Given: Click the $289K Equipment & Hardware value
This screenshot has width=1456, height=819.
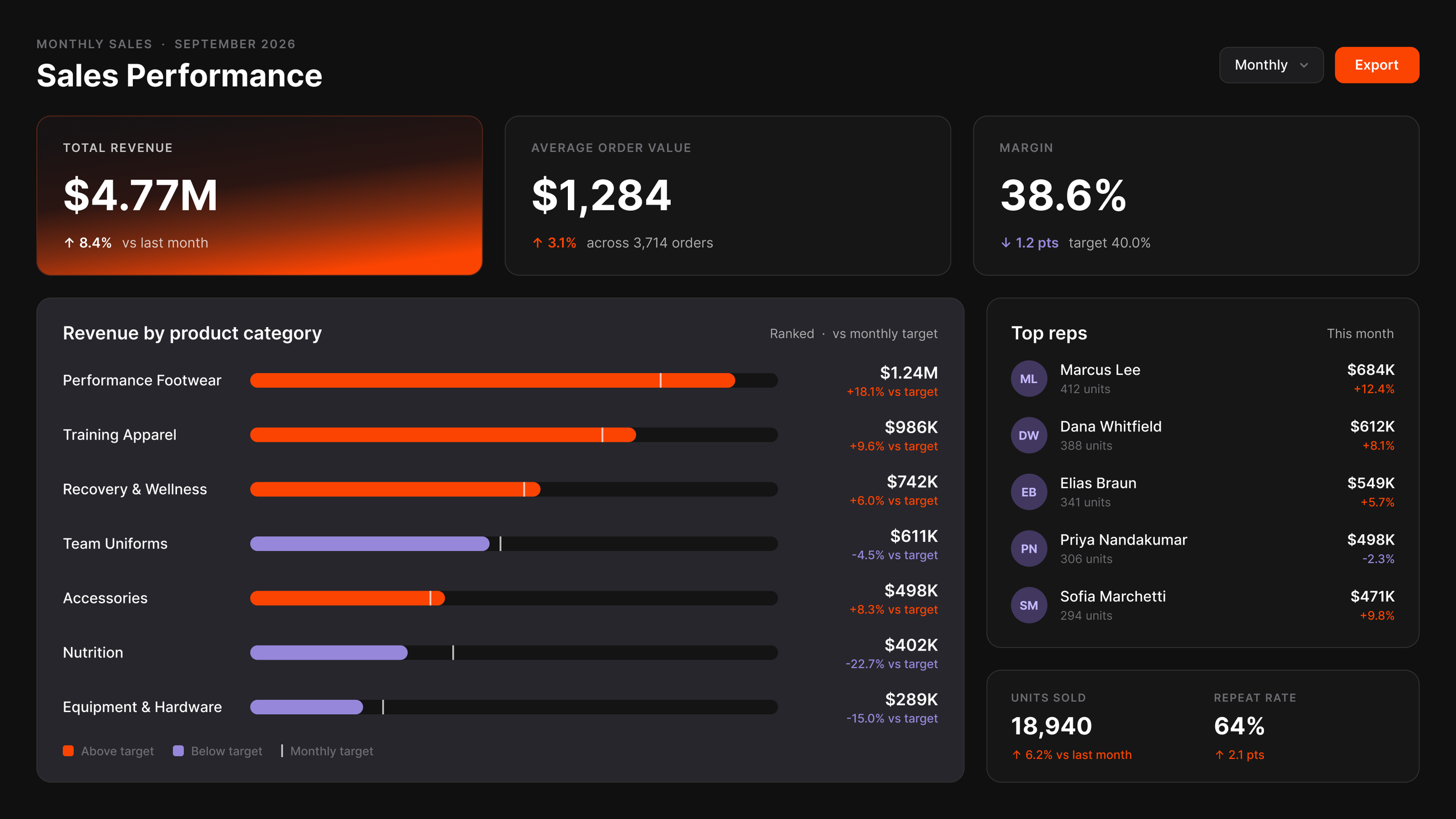Looking at the screenshot, I should (911, 699).
